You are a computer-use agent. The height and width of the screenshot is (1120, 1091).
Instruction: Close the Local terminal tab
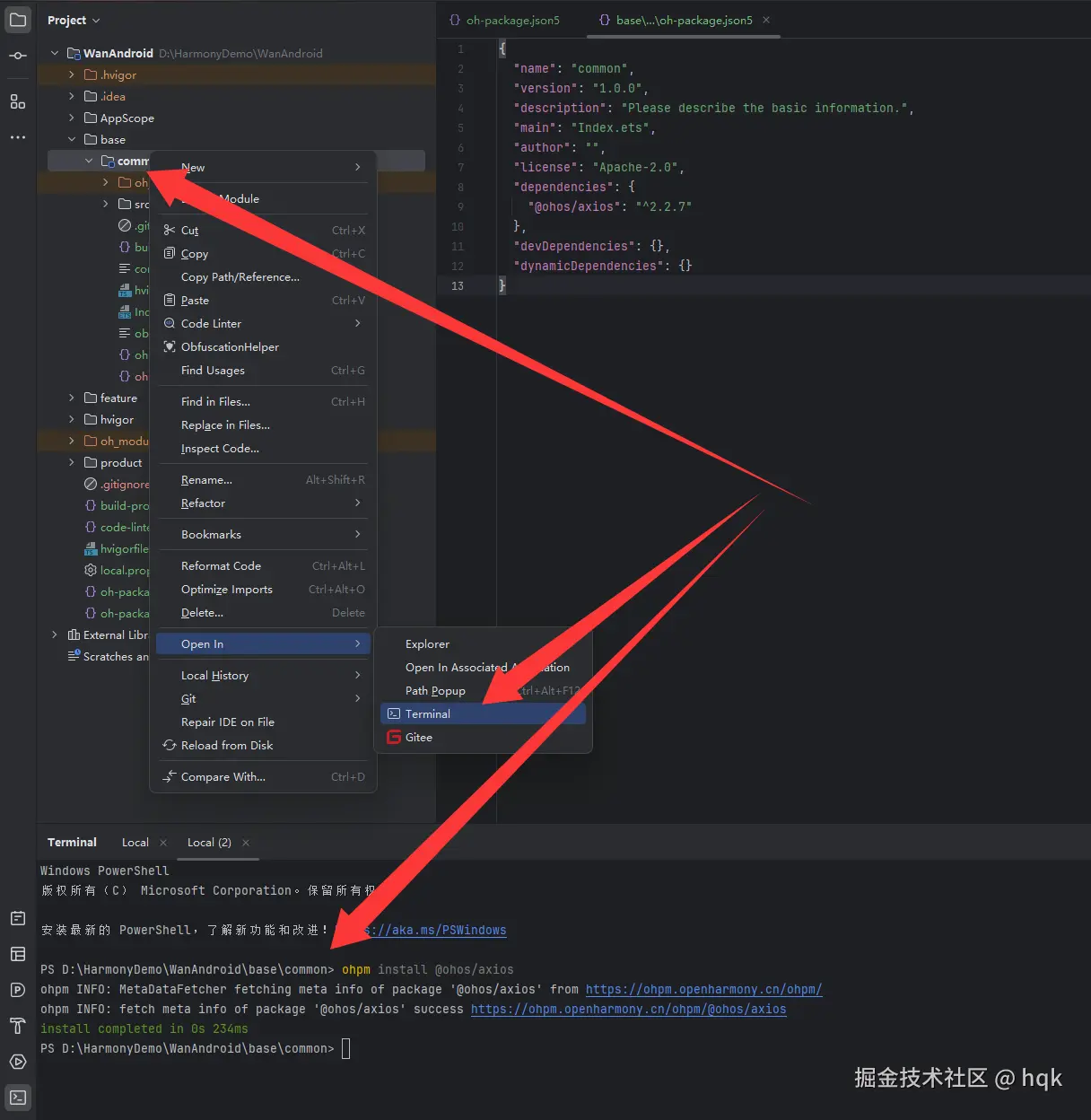tap(163, 843)
